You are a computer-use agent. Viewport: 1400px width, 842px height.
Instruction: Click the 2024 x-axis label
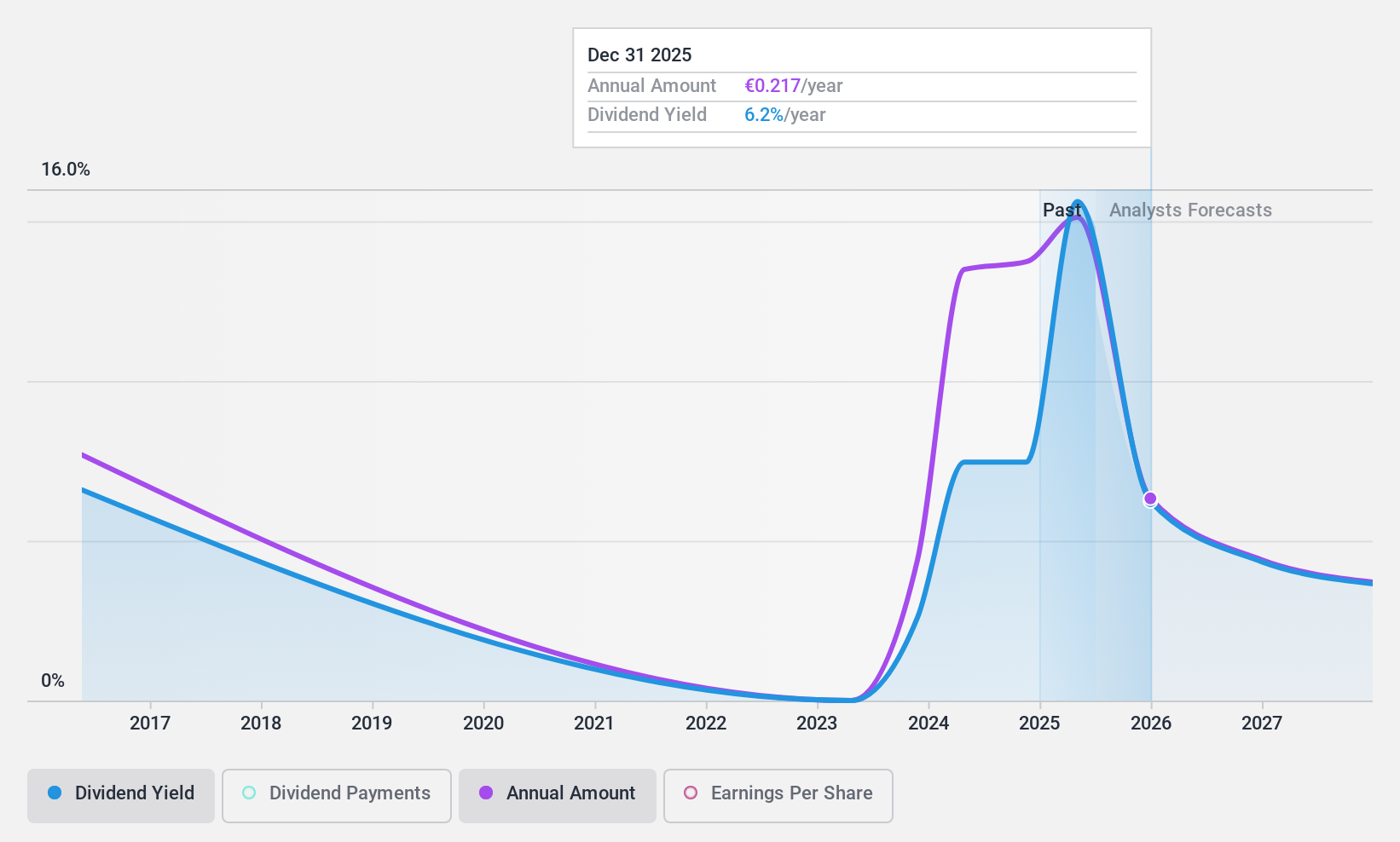tap(929, 724)
